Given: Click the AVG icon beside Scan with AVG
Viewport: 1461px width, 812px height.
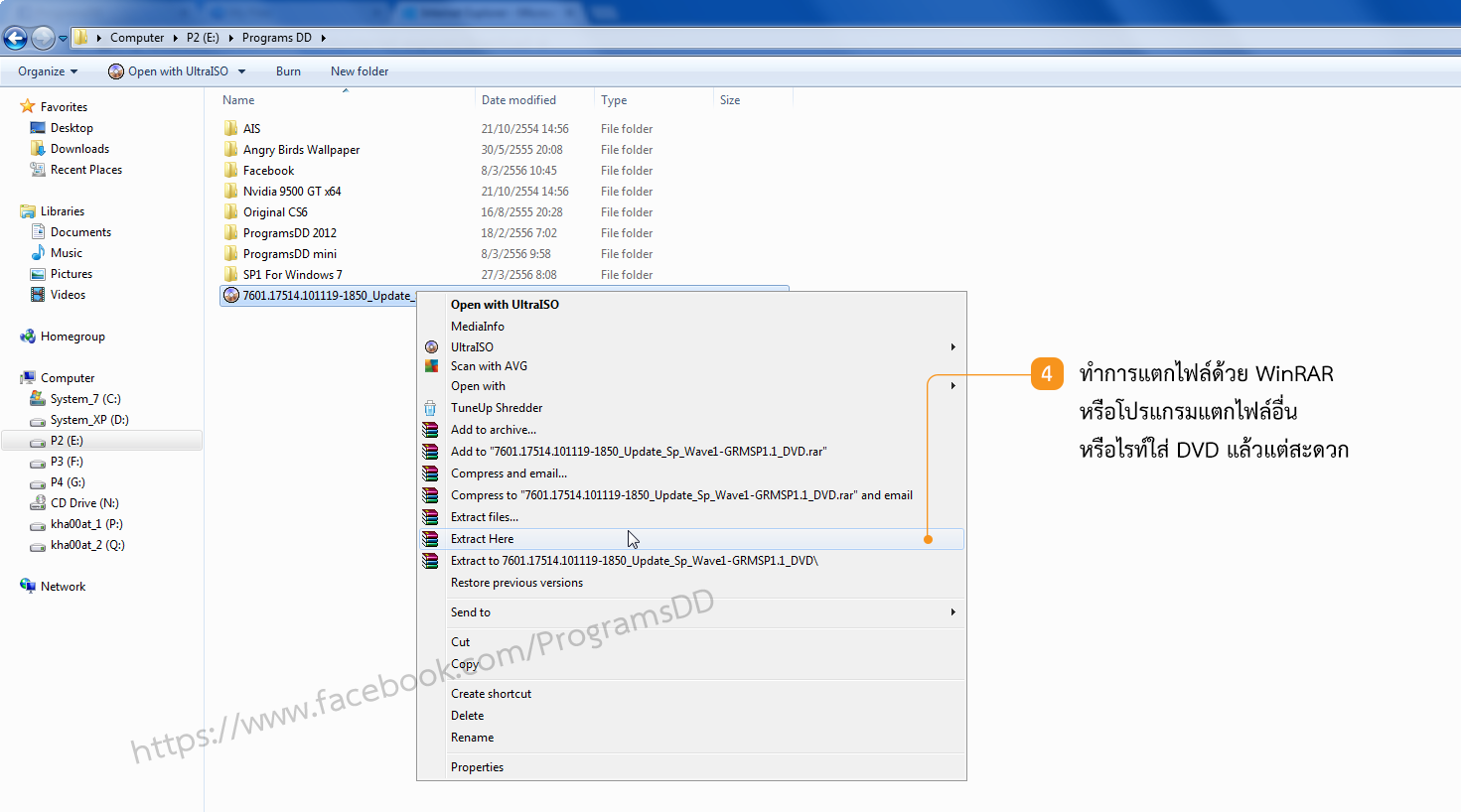Looking at the screenshot, I should [x=431, y=366].
